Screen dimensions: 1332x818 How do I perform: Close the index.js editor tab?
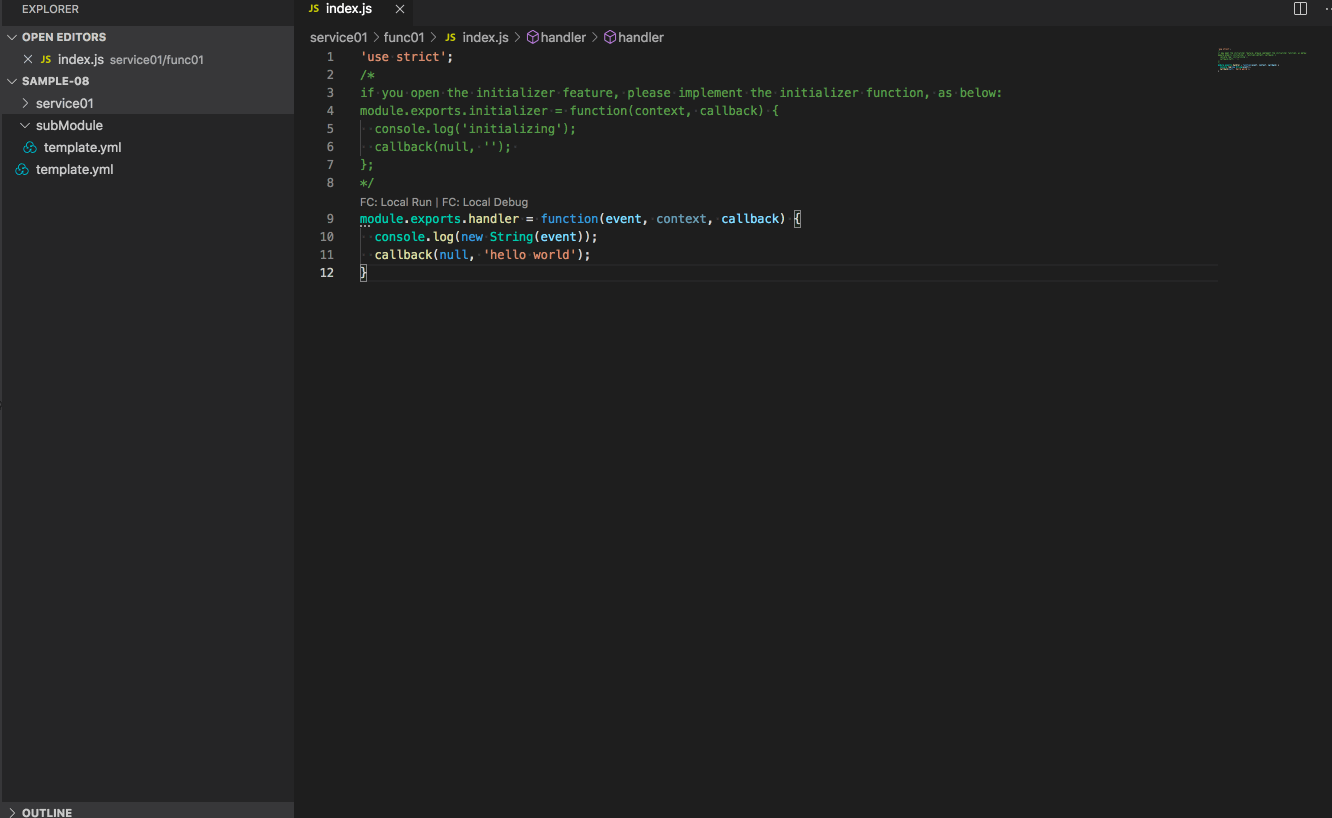point(400,9)
